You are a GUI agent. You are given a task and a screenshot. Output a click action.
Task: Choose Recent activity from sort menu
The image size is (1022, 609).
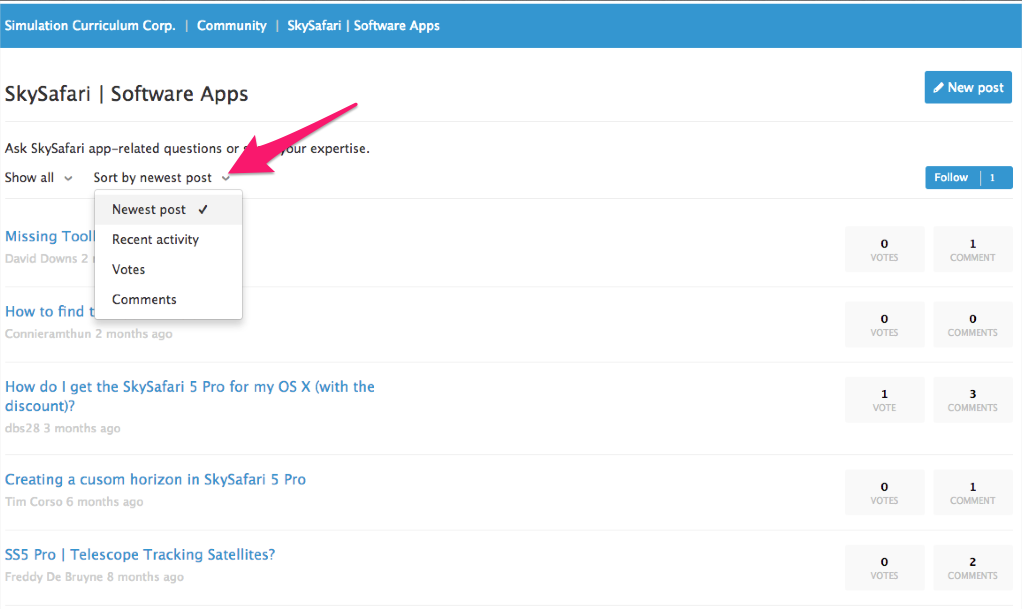click(168, 239)
